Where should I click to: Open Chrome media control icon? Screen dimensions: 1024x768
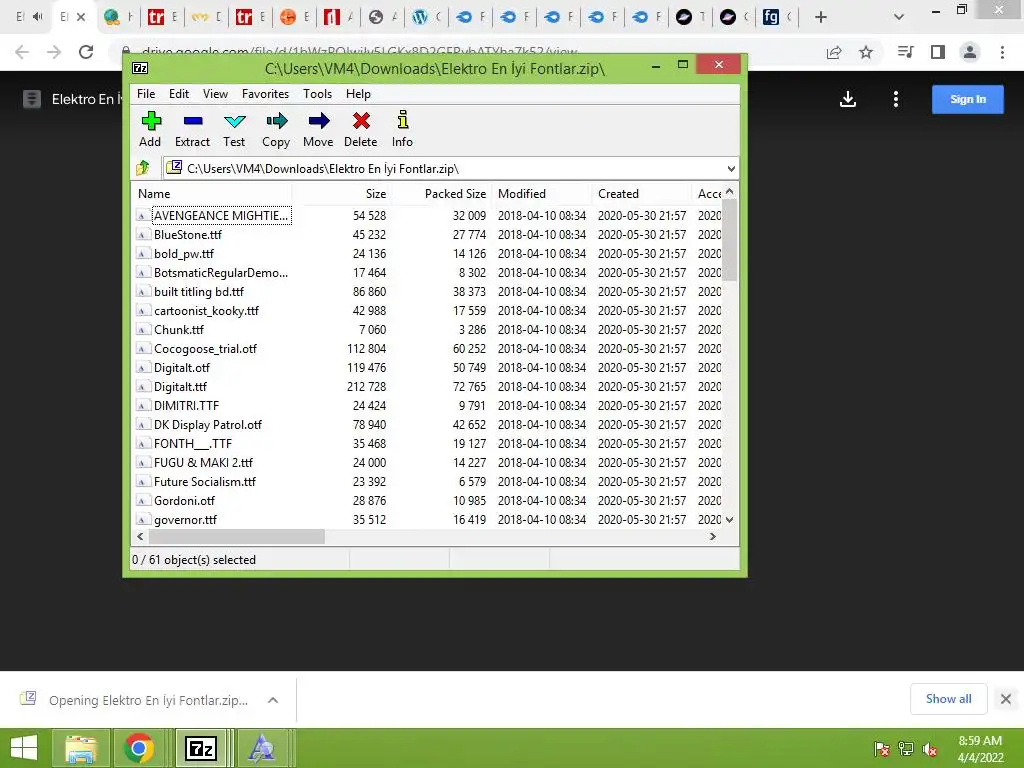tap(905, 52)
